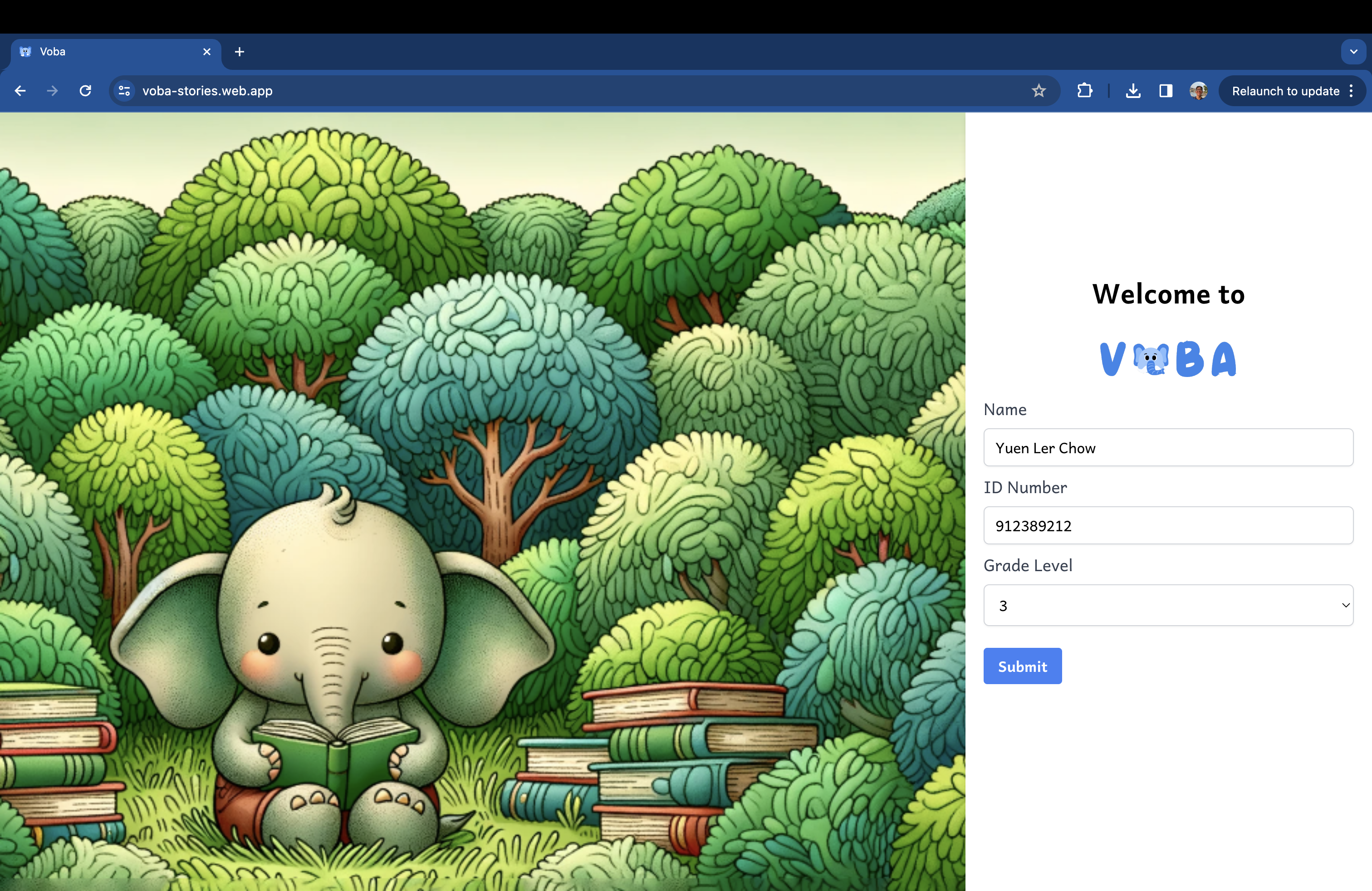1372x891 pixels.
Task: Expand the Grade Level dropdown
Action: (x=1168, y=605)
